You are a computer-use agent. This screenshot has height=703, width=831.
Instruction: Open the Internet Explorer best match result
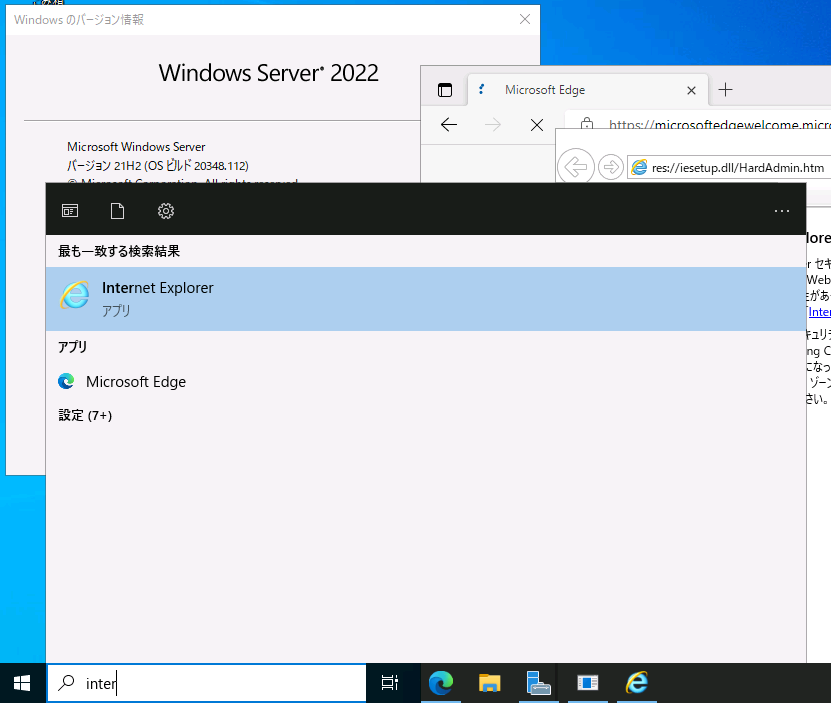[426, 298]
